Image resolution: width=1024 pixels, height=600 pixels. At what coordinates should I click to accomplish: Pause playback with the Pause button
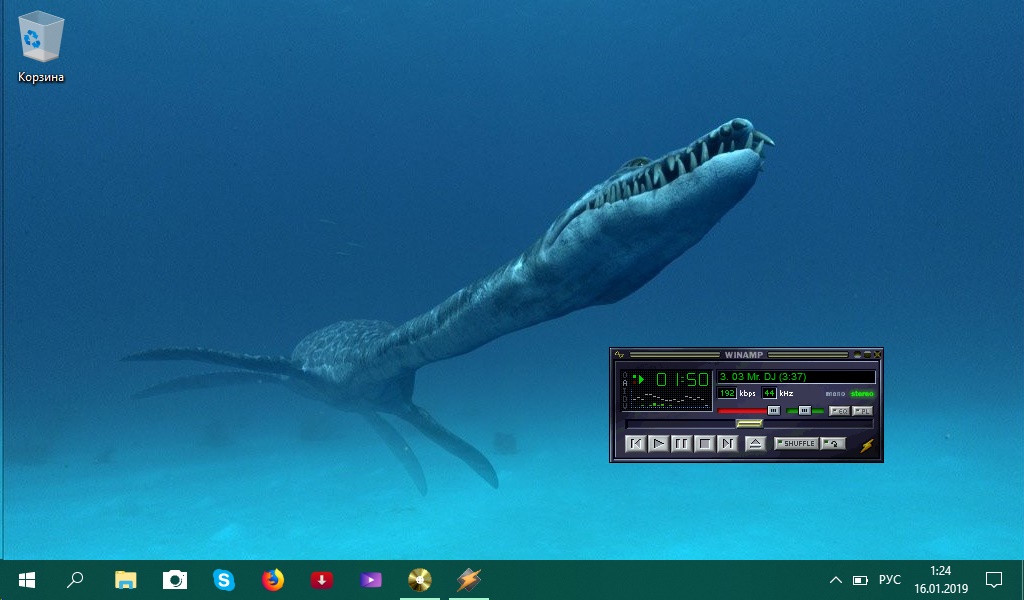(681, 444)
